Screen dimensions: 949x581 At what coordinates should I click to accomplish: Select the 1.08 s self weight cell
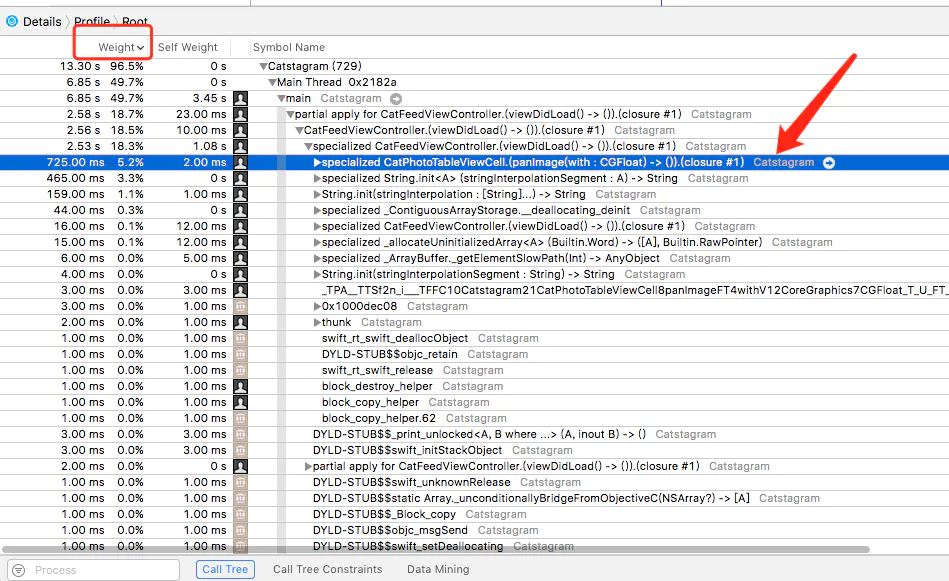click(x=210, y=146)
